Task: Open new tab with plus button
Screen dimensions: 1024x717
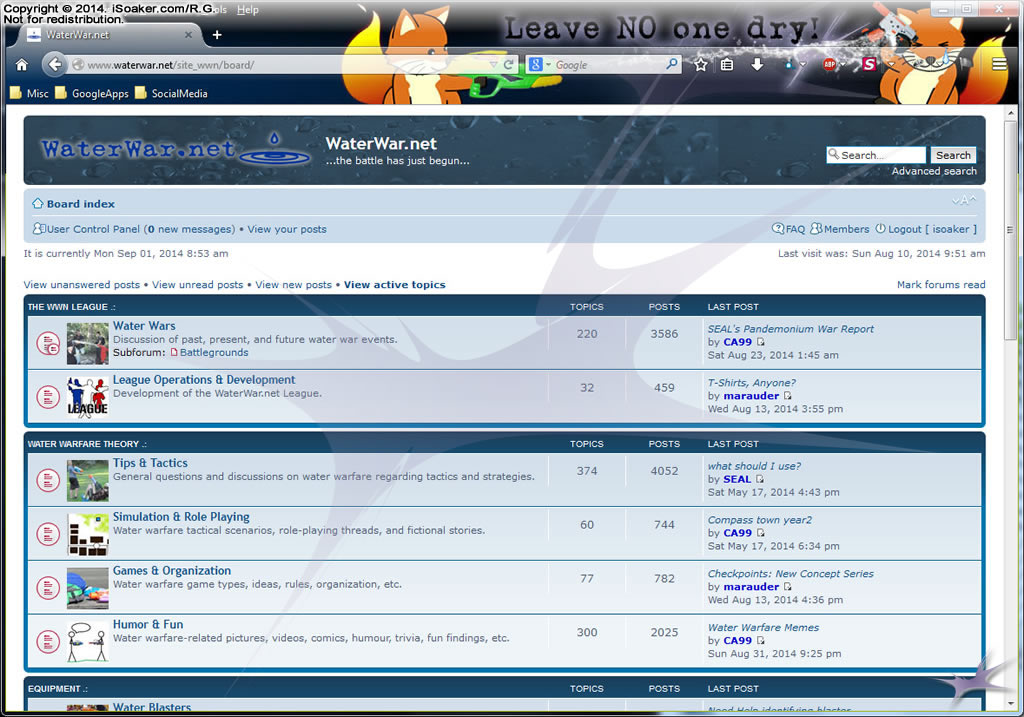Action: coord(217,35)
